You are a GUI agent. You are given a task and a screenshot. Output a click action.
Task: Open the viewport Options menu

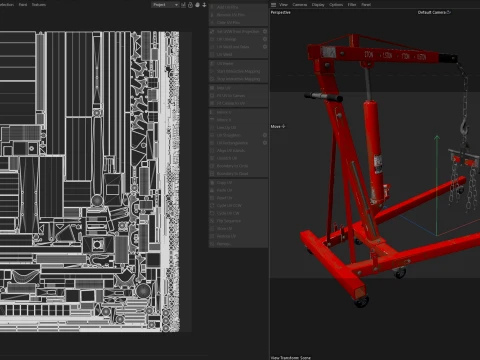coord(336,5)
